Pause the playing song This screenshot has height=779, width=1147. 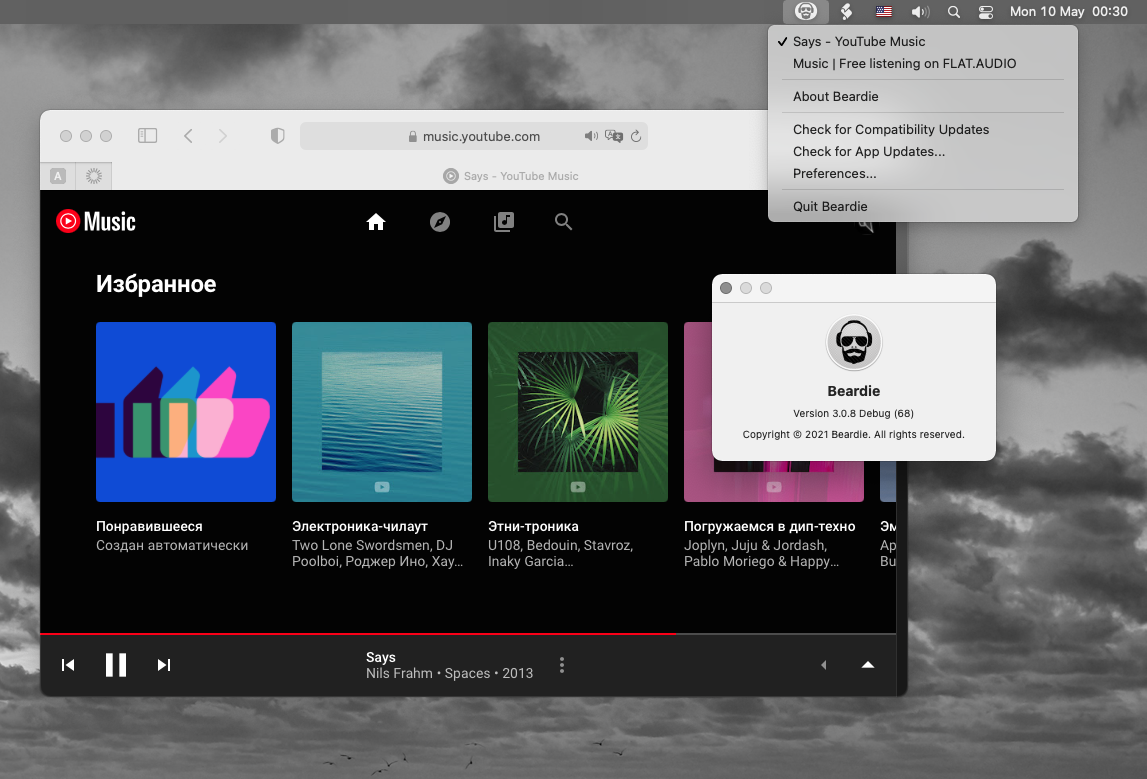click(116, 665)
